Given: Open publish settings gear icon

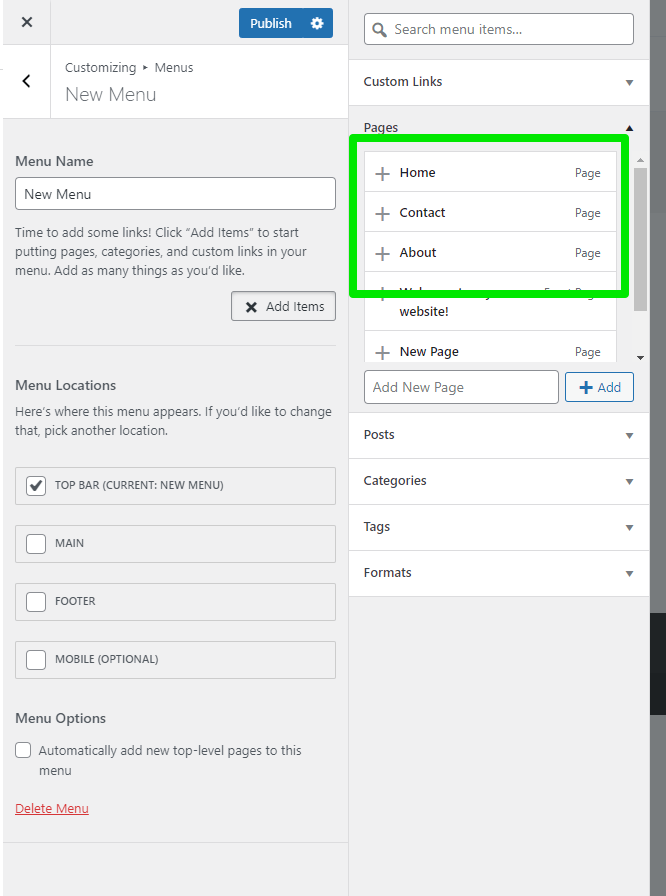Looking at the screenshot, I should click(x=317, y=23).
